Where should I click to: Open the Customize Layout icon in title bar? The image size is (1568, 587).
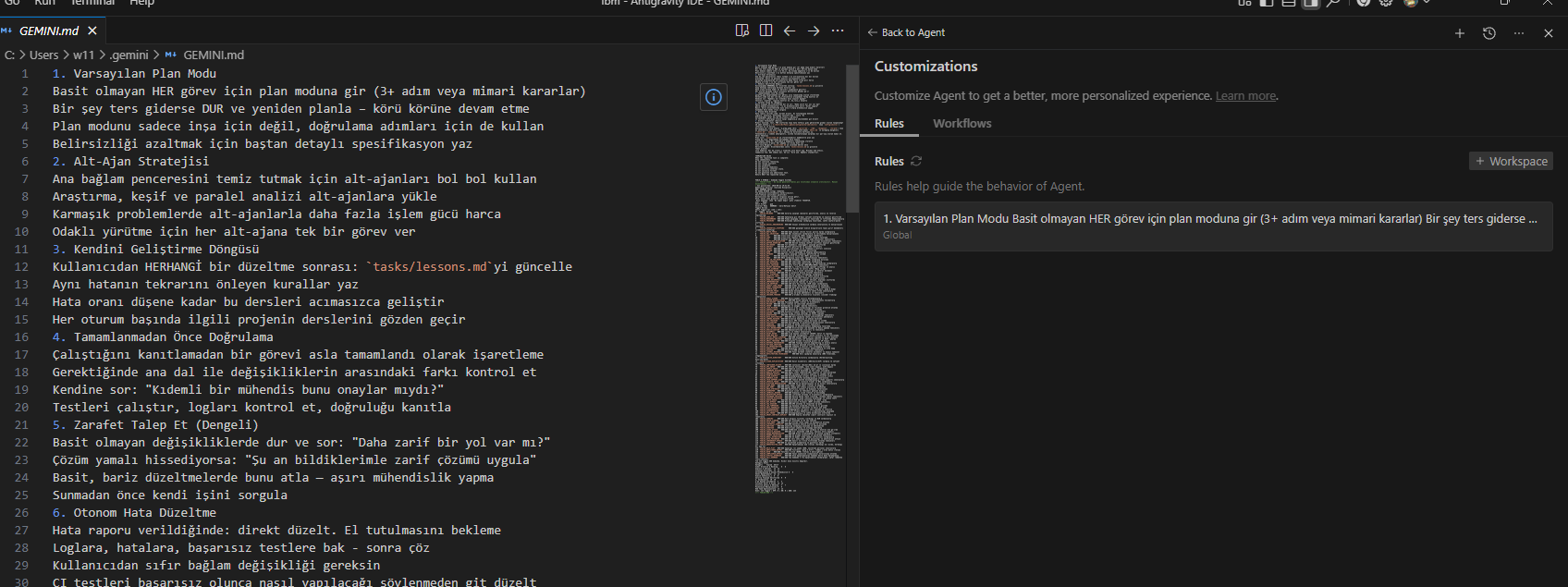click(1244, 3)
